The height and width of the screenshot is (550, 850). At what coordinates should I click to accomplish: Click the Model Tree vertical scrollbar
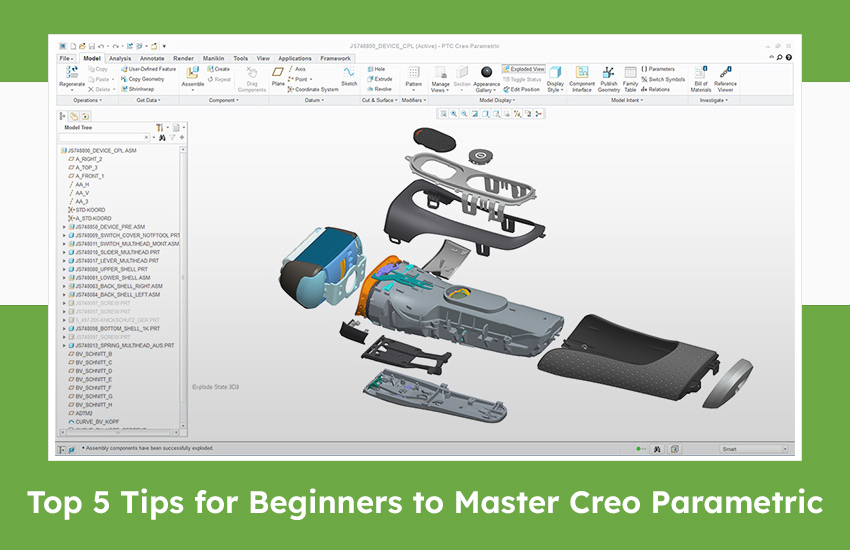tap(183, 287)
